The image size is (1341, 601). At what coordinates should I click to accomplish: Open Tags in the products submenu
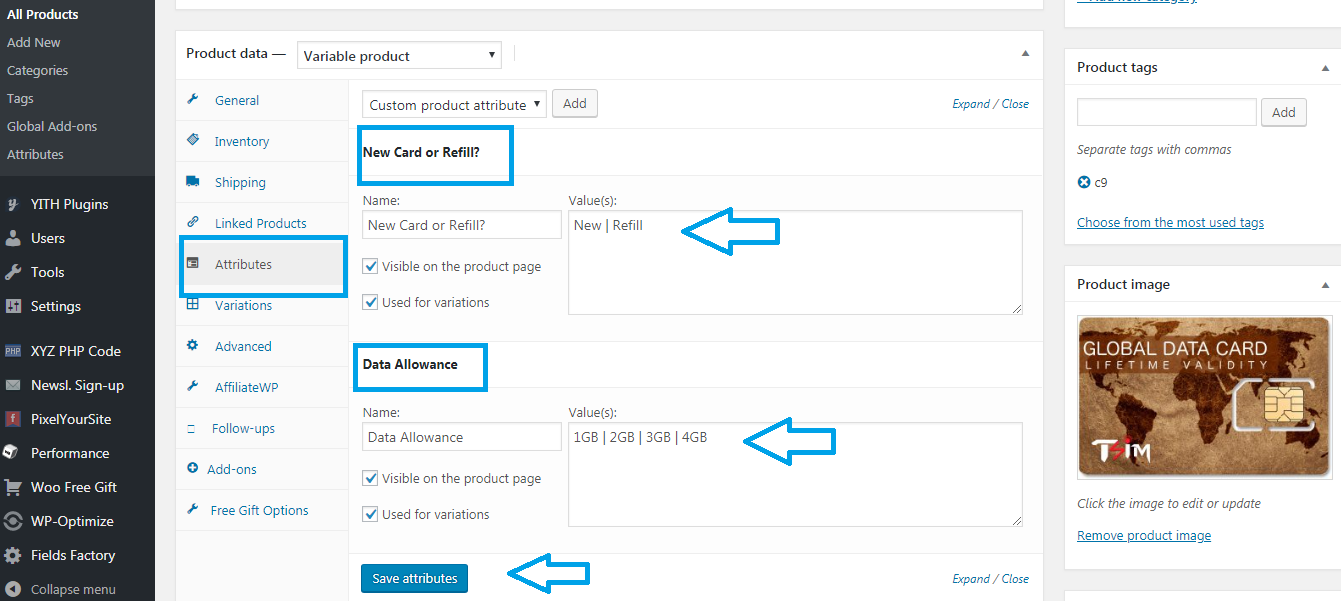[20, 98]
